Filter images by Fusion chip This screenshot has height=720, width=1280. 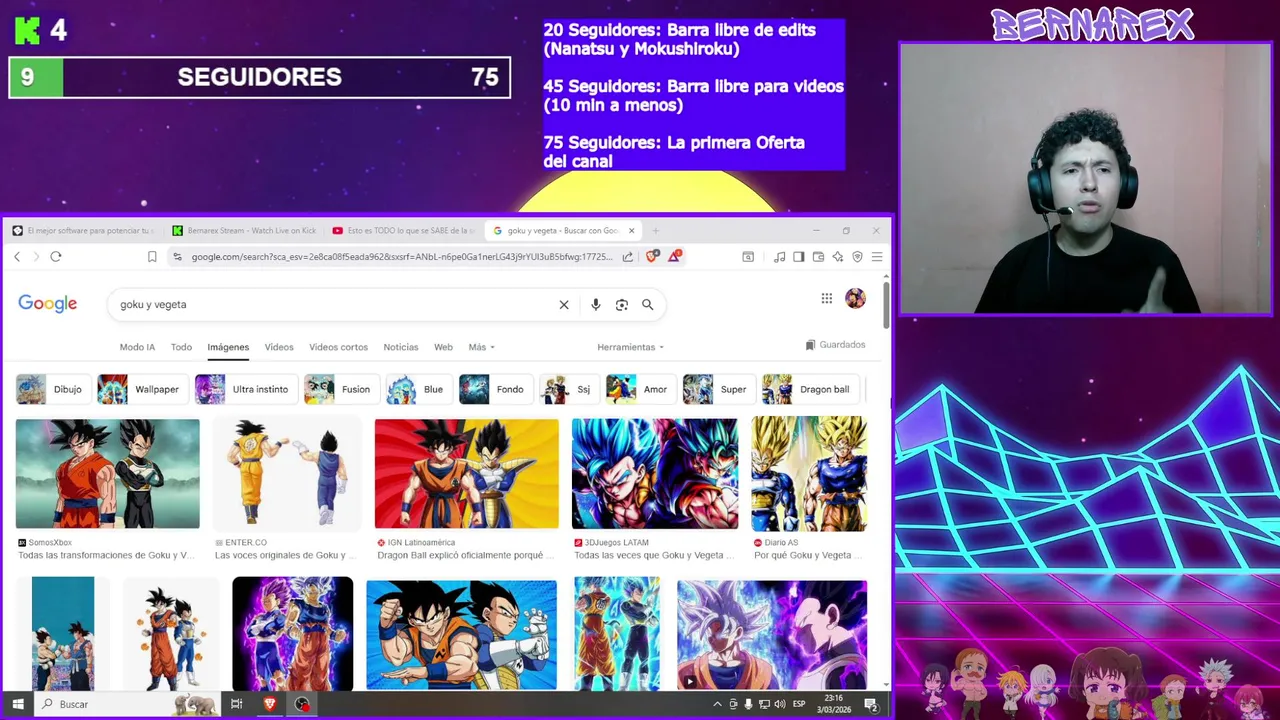point(342,389)
